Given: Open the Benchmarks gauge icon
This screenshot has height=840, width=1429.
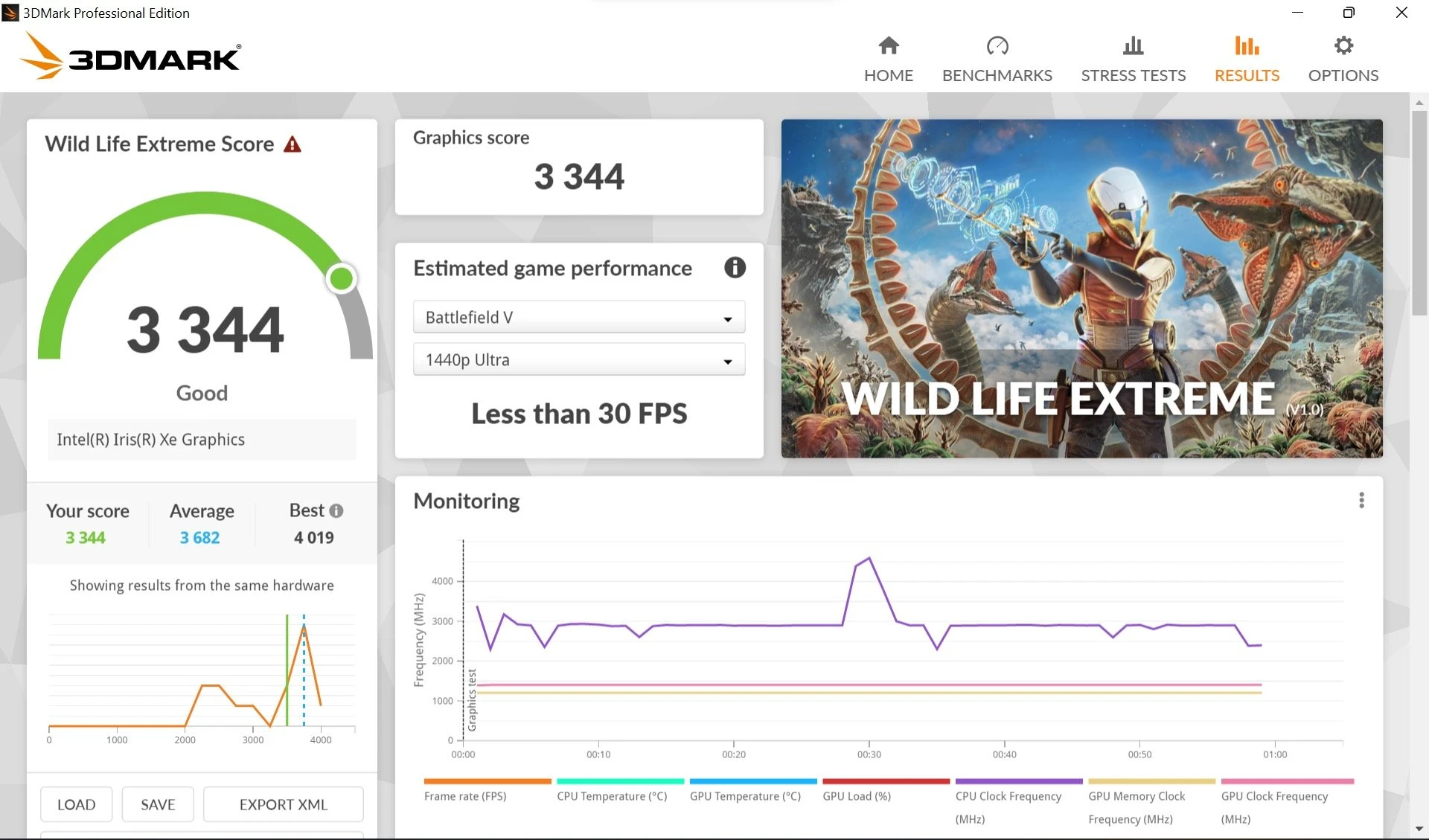Looking at the screenshot, I should pos(997,46).
